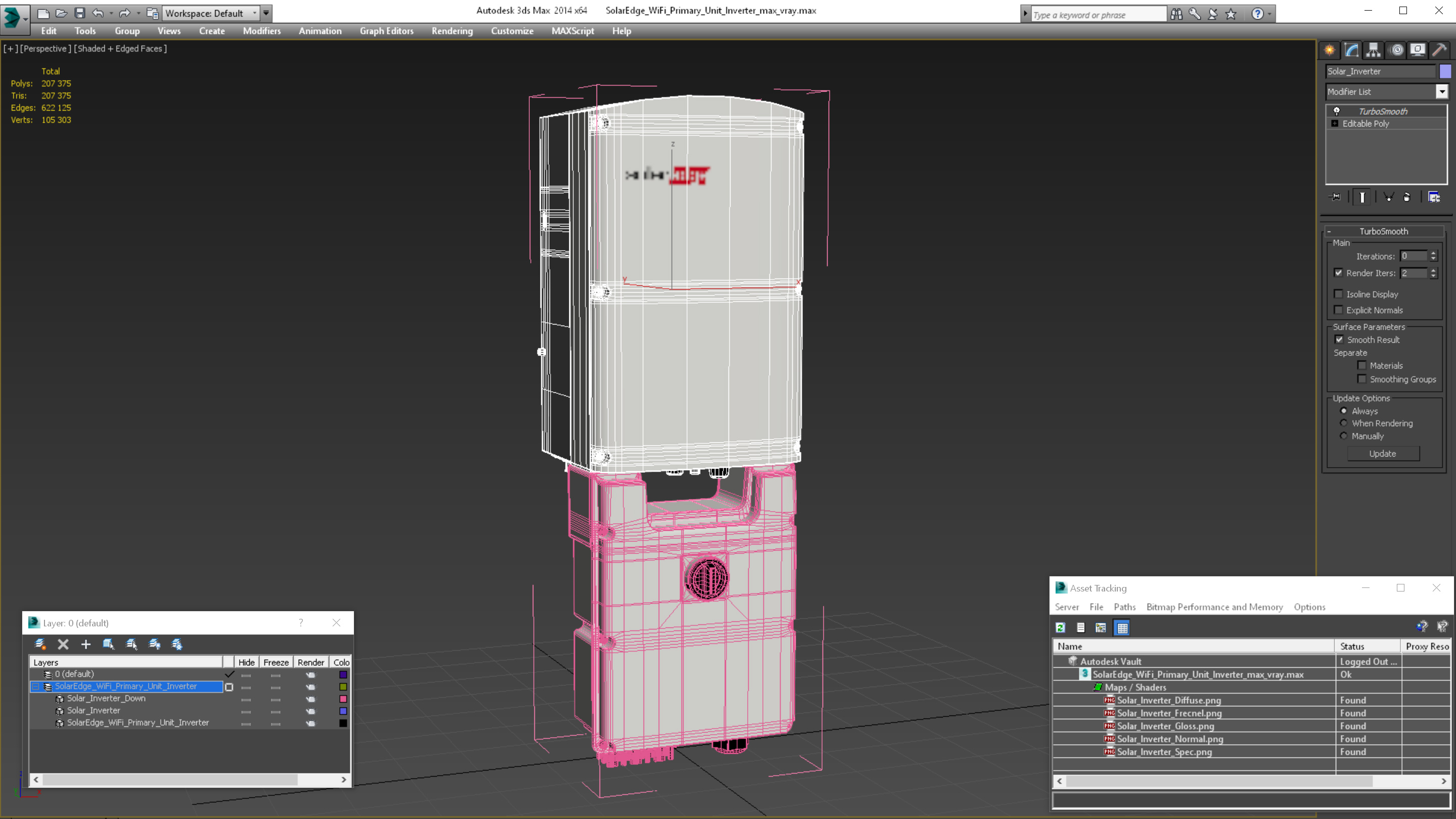Click Add selected objects to layer plus icon
Screen dimensions: 1456x819
tap(86, 644)
